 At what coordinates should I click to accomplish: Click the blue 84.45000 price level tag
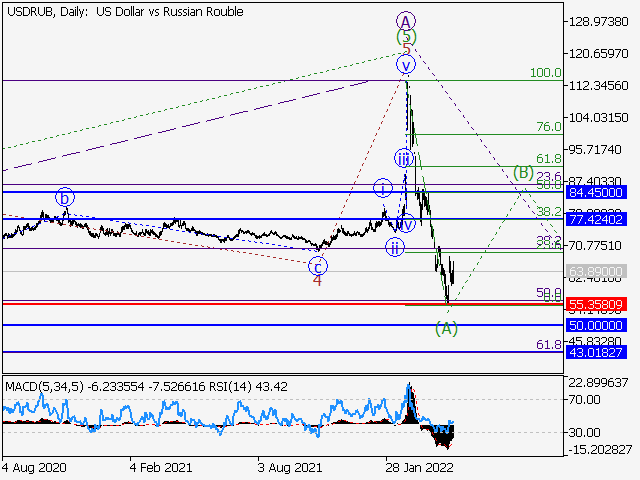[x=596, y=192]
